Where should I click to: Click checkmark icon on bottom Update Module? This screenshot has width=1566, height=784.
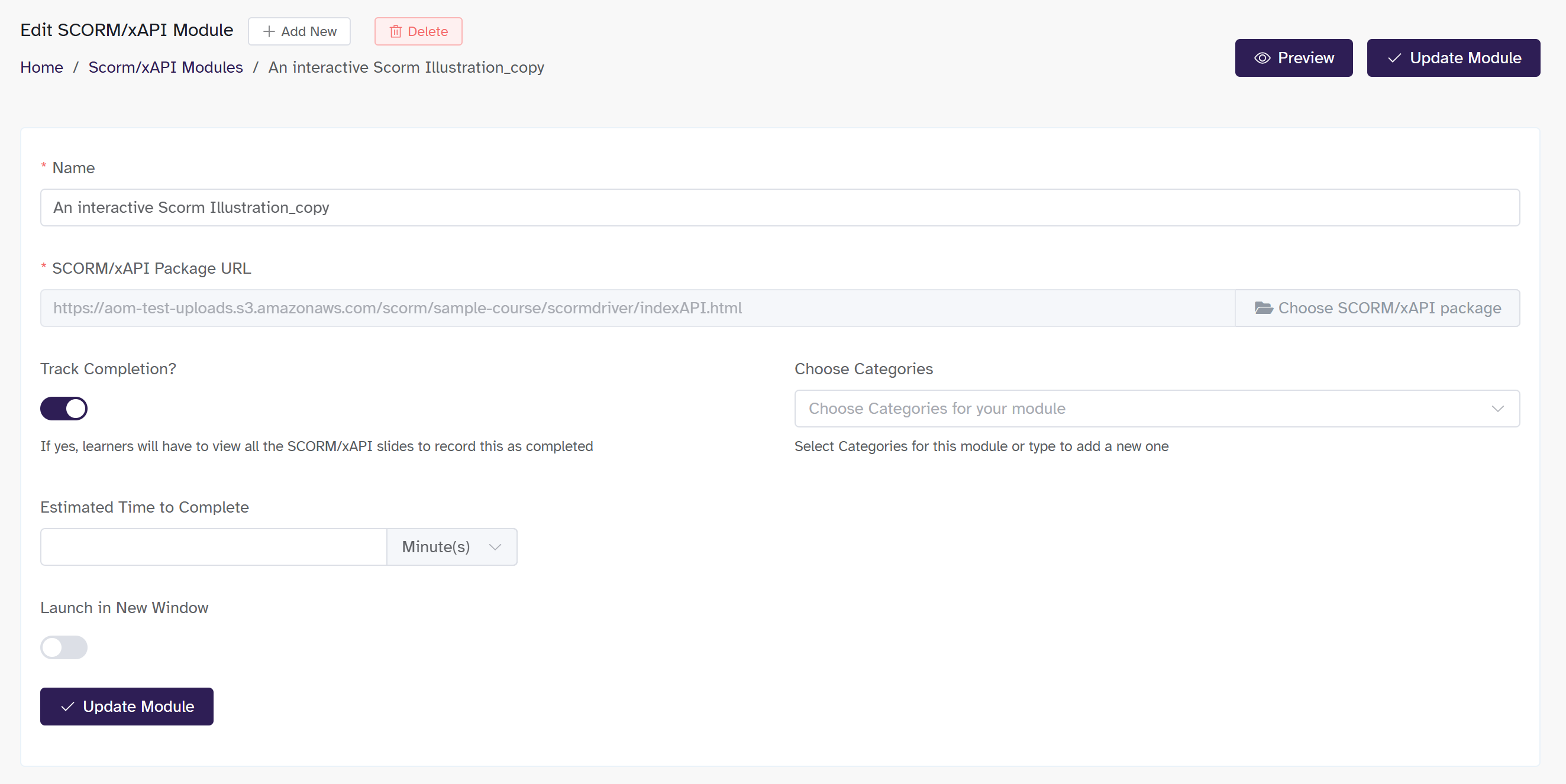pyautogui.click(x=67, y=706)
